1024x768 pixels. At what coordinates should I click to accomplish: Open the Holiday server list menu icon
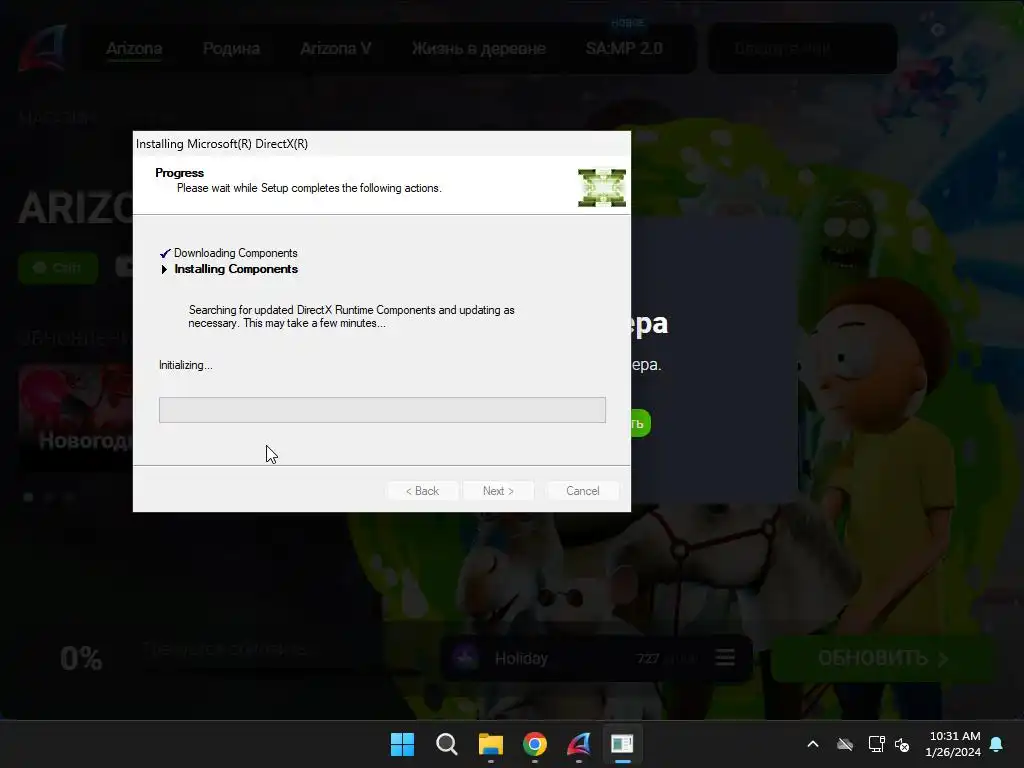pyautogui.click(x=725, y=658)
